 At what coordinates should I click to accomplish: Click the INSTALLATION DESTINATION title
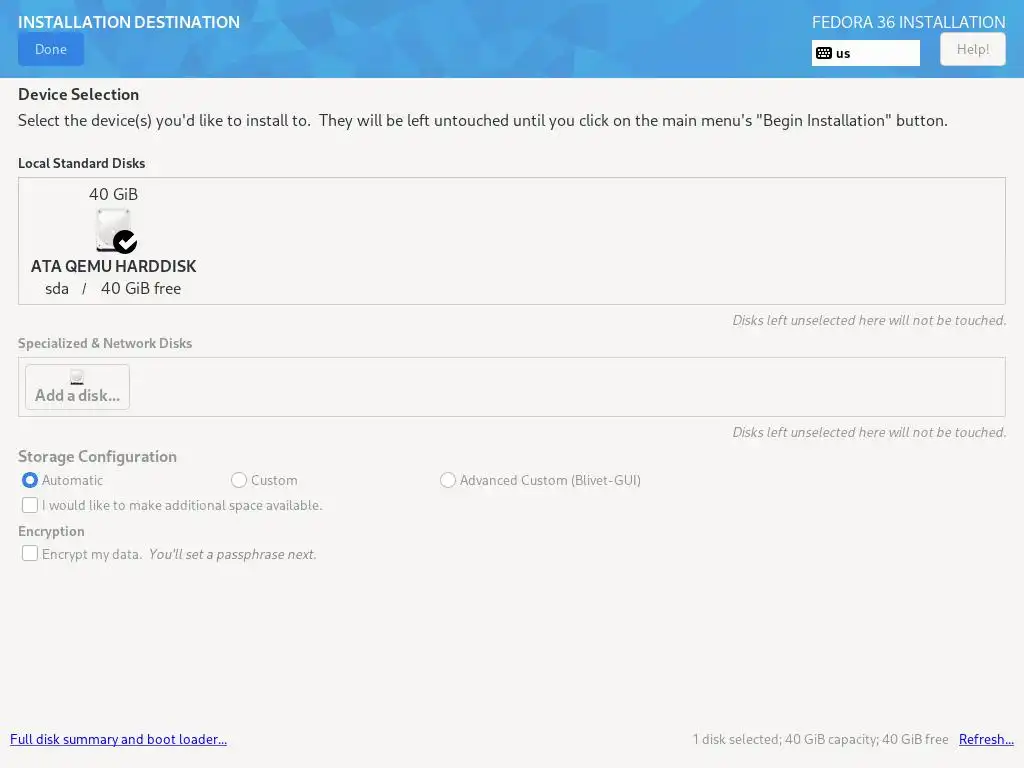129,22
